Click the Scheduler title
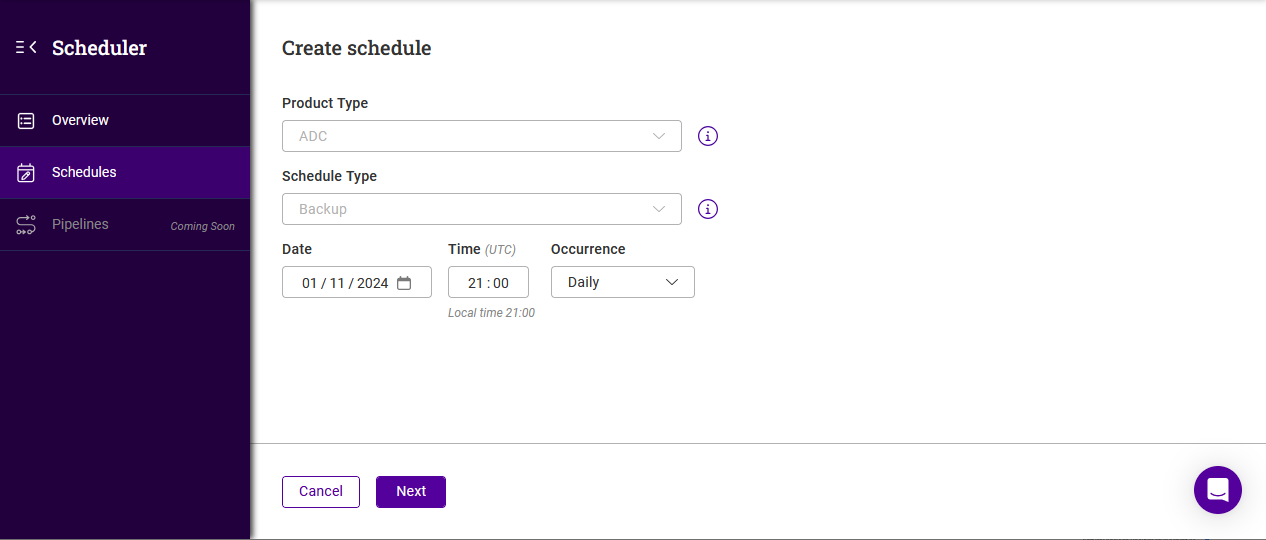The height and width of the screenshot is (540, 1266). pos(99,48)
